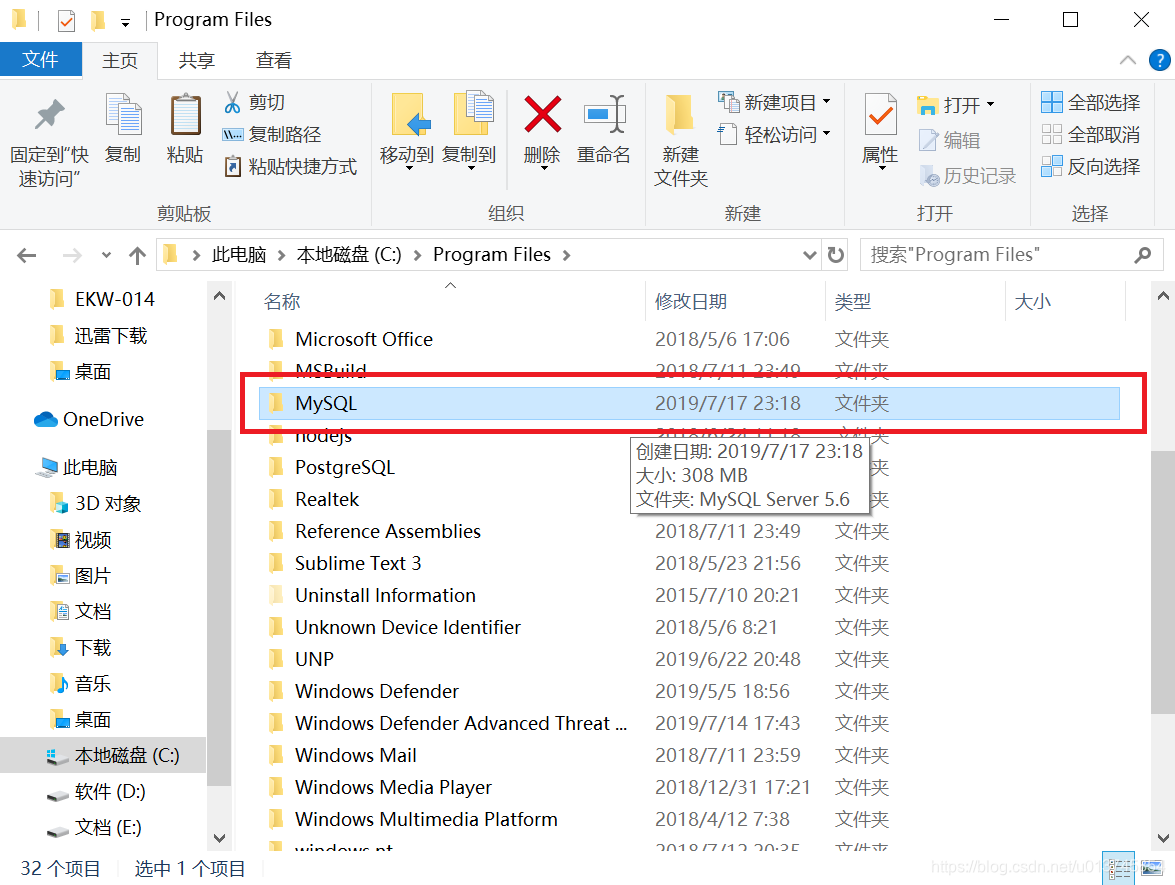Image resolution: width=1175 pixels, height=885 pixels.
Task: Select the Sublime Text 3 folder
Action: coord(357,563)
